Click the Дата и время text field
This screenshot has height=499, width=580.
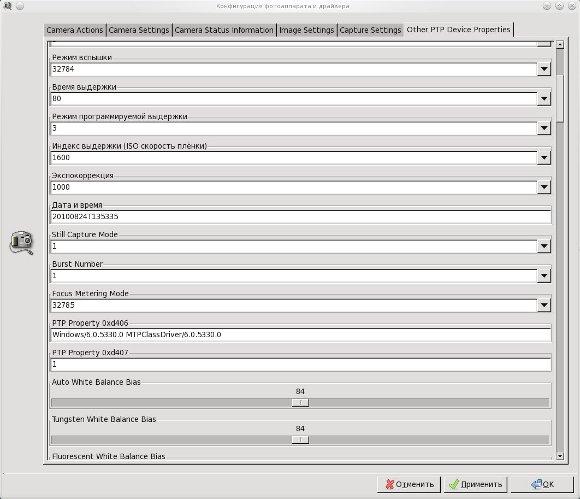300,216
